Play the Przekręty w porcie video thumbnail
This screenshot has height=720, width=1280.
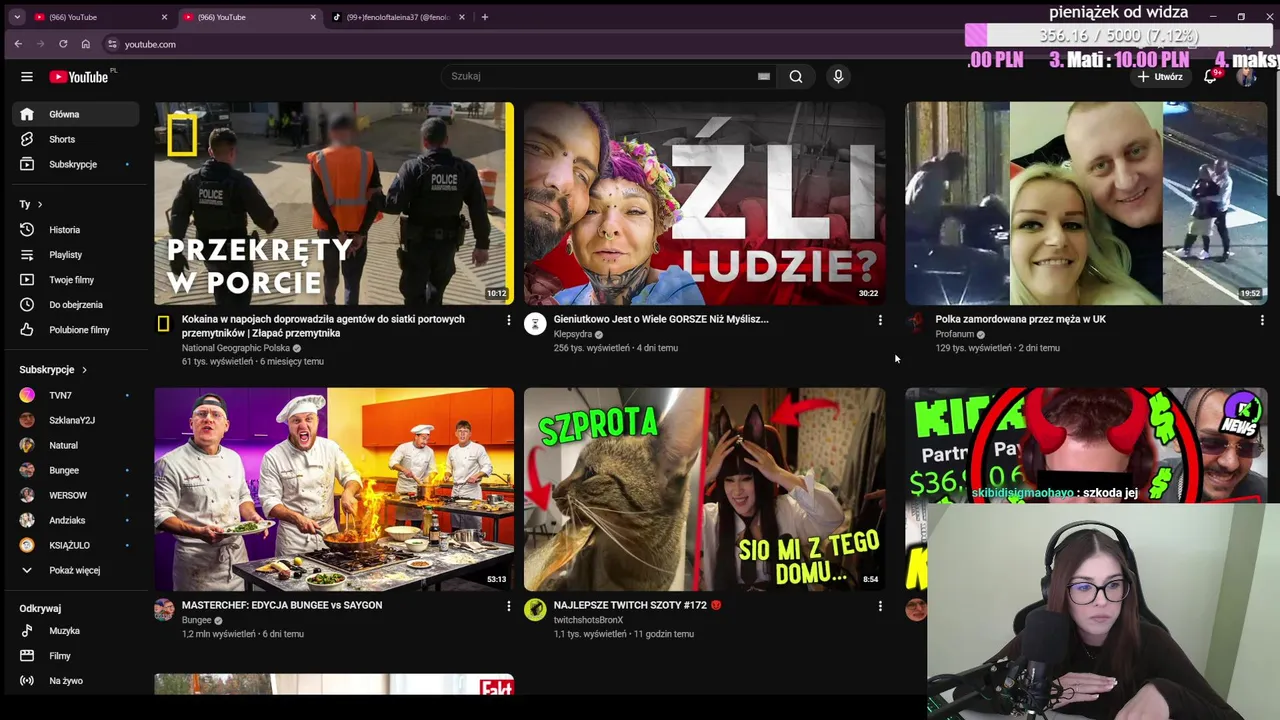[334, 203]
